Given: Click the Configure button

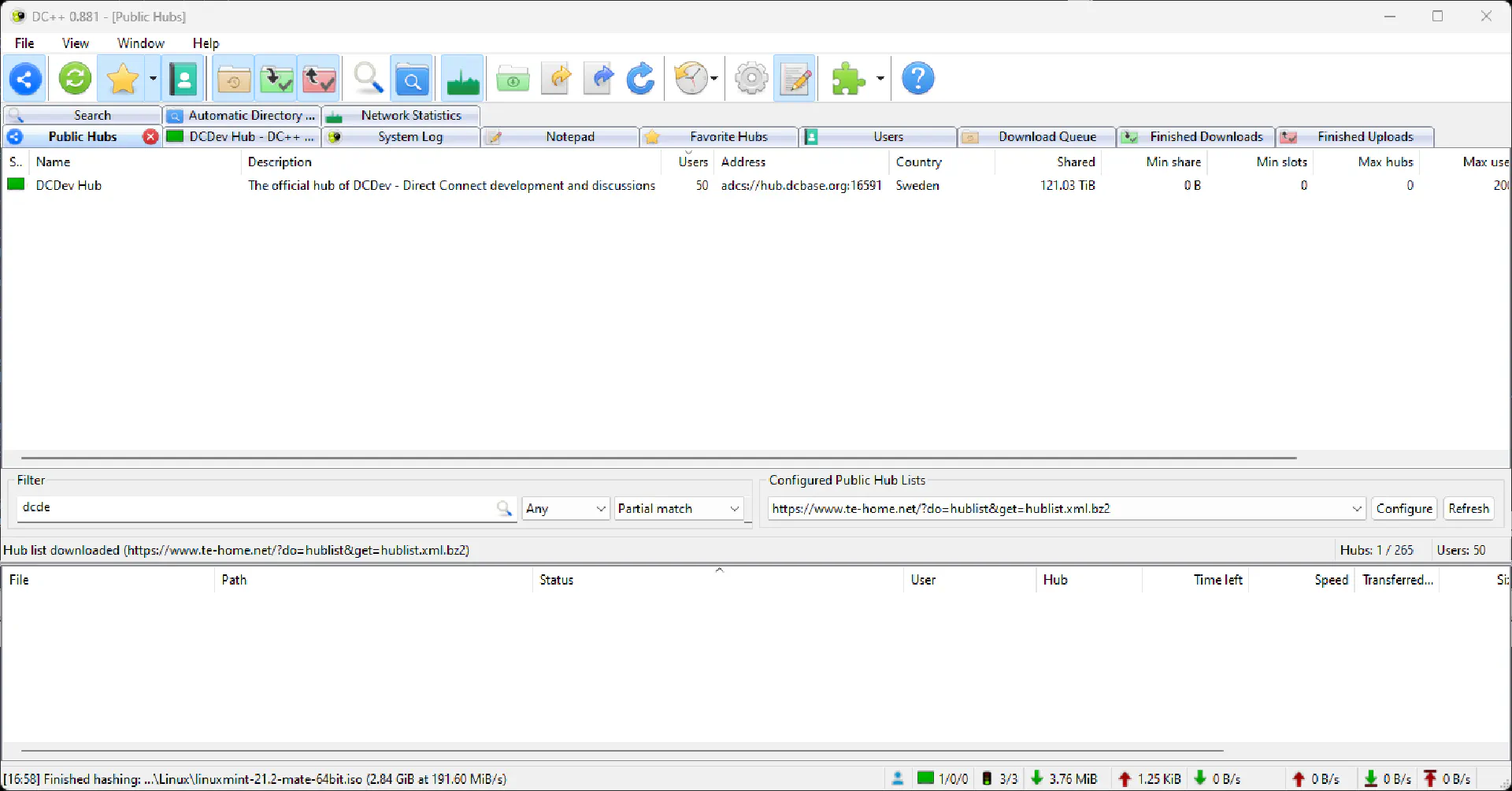Looking at the screenshot, I should pos(1404,509).
